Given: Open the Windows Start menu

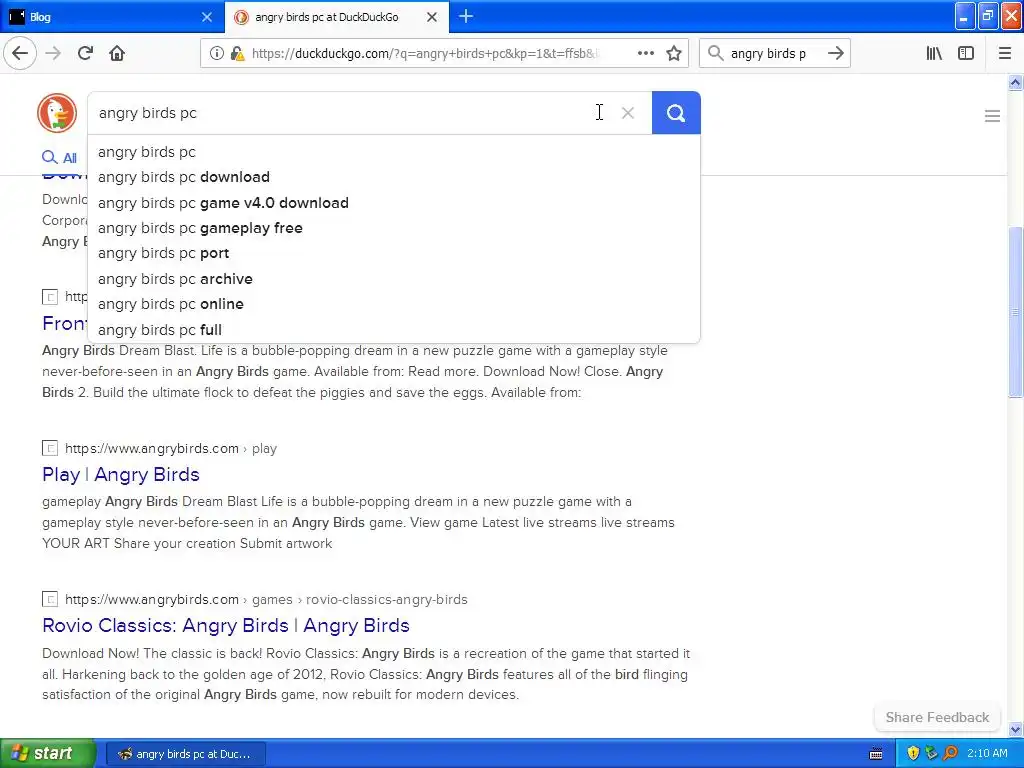Looking at the screenshot, I should tap(48, 754).
